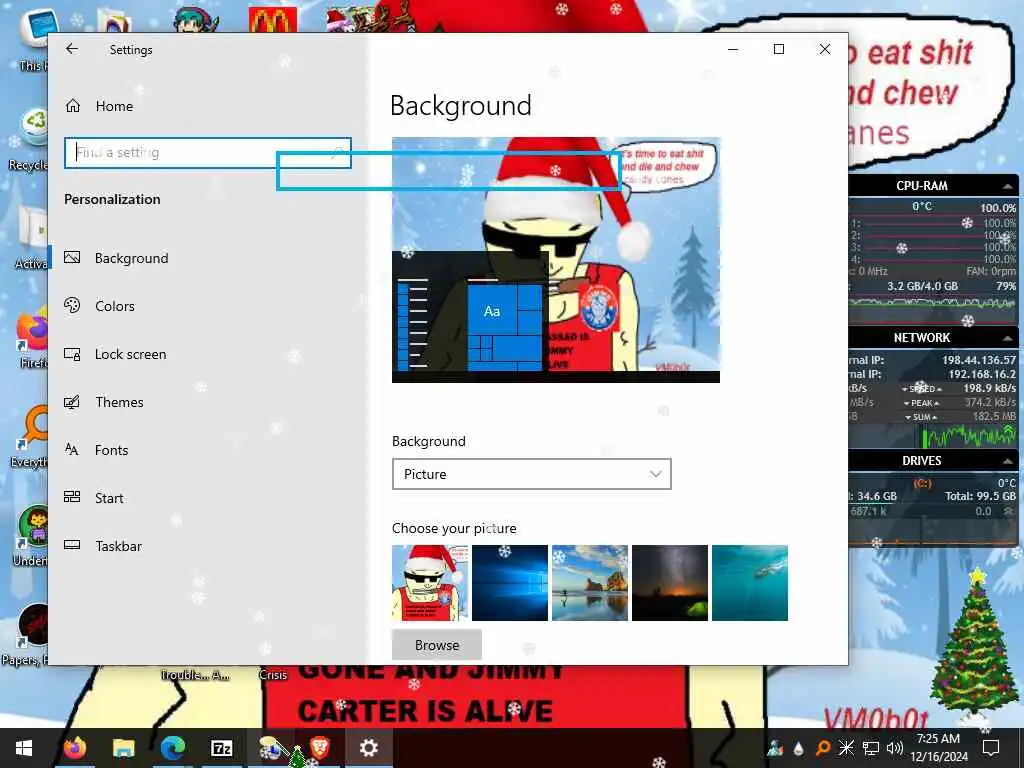Collapse the DRIVES widget section
This screenshot has height=768, width=1024.
[1008, 461]
